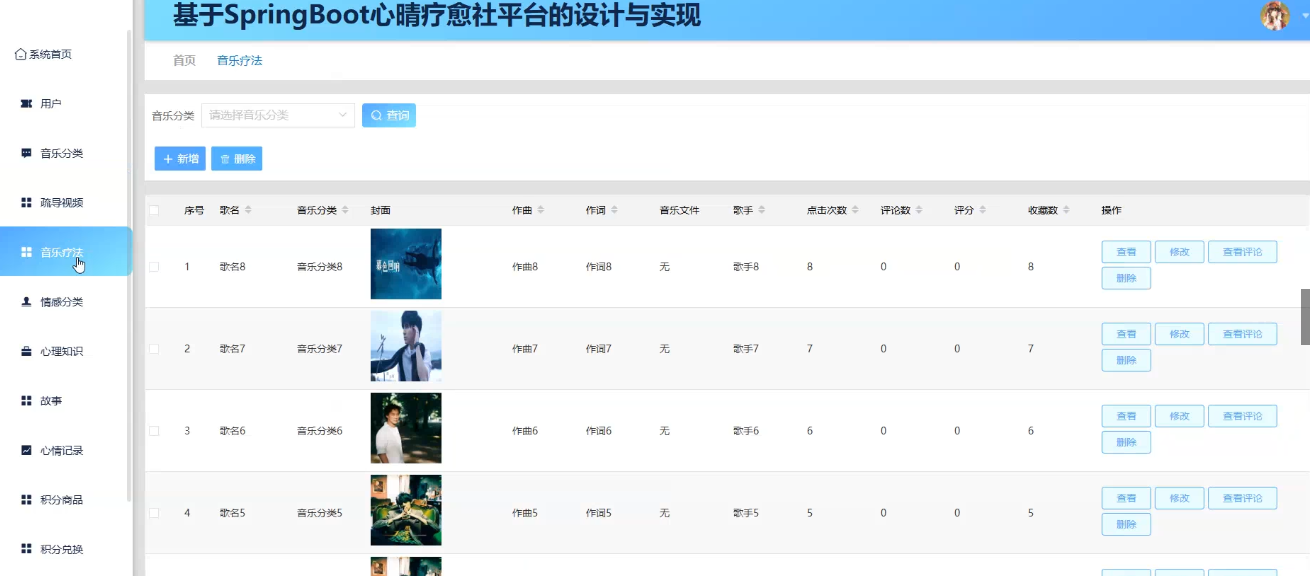Open the 请选择音乐分类 dropdown
This screenshot has width=1310, height=576.
[278, 115]
